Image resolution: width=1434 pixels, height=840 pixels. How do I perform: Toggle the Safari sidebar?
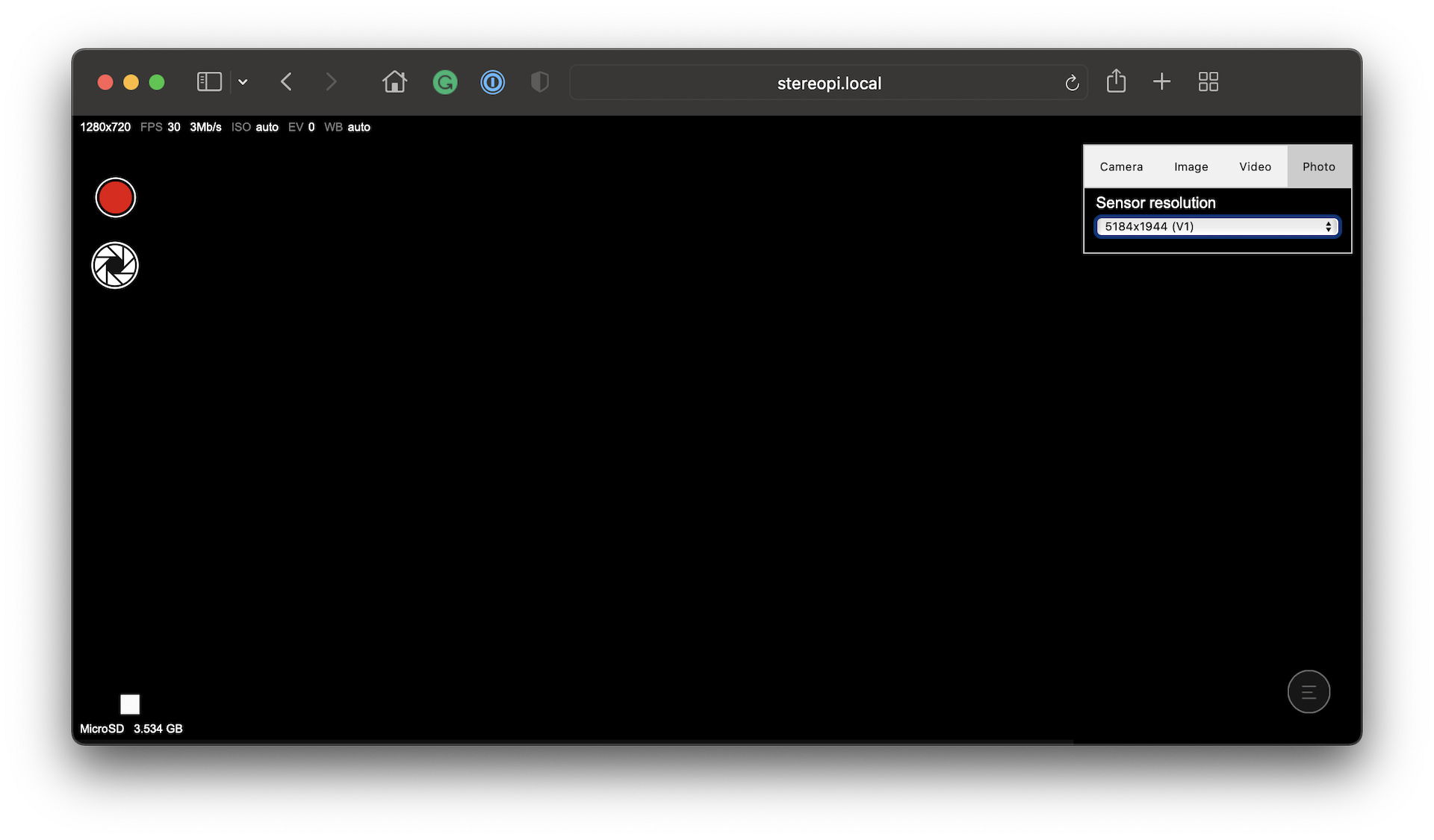click(x=209, y=82)
